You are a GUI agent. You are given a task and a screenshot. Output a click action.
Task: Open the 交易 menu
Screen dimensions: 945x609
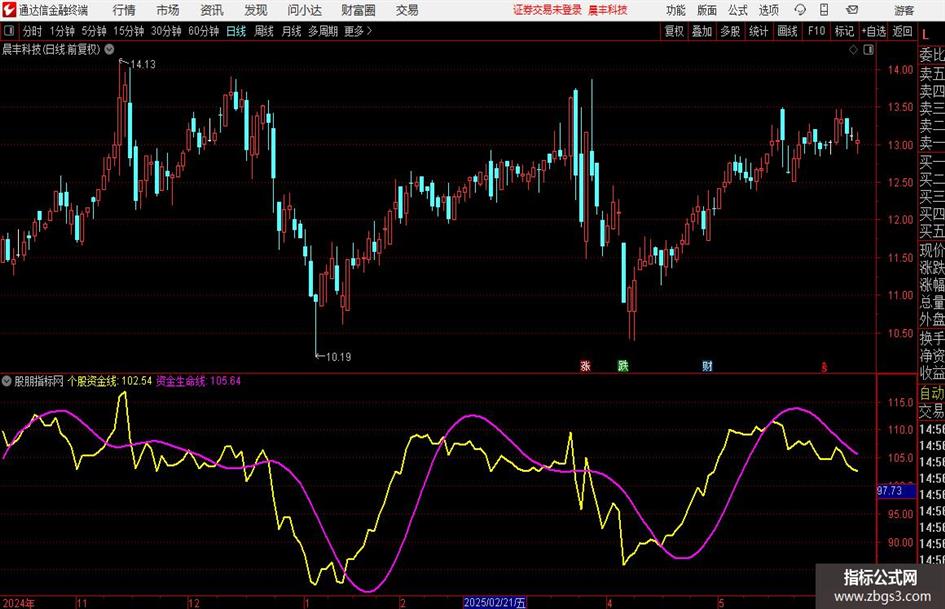coord(407,10)
